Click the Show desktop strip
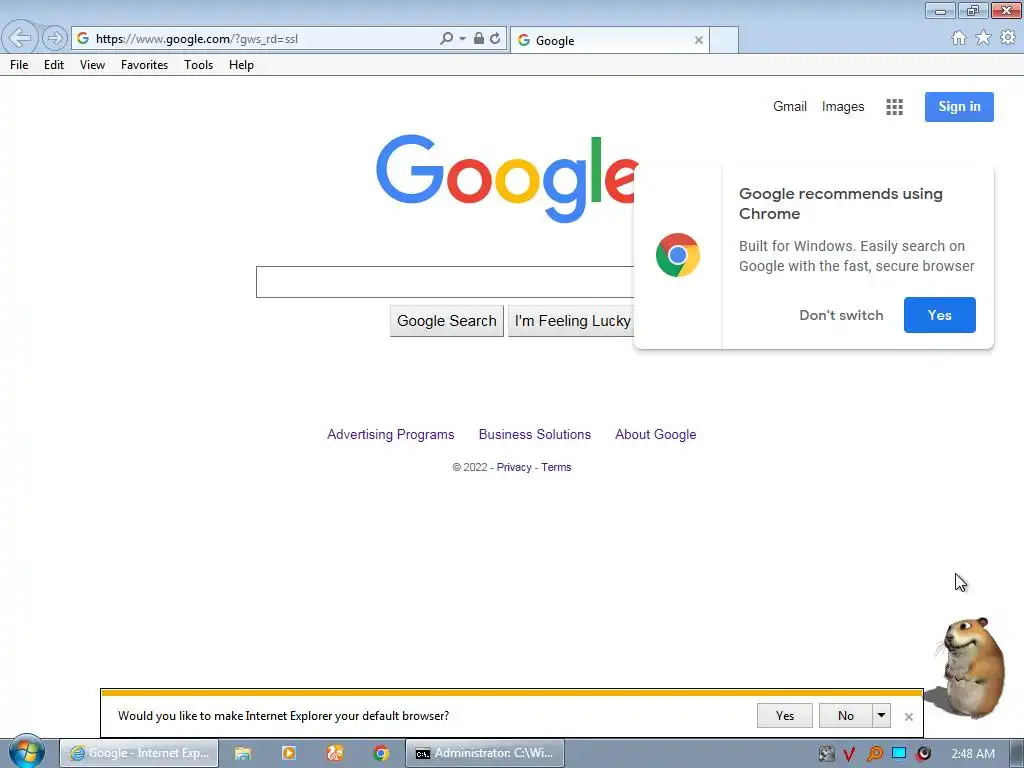The image size is (1024, 768). (1017, 754)
